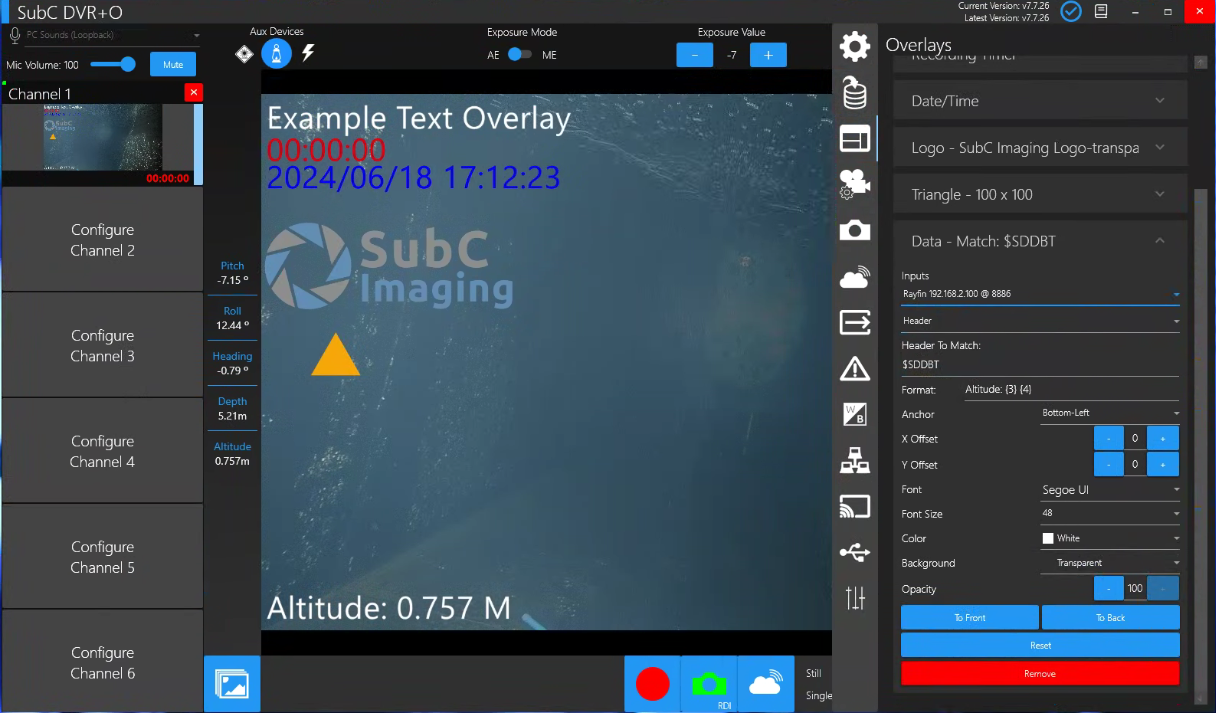The width and height of the screenshot is (1216, 713).
Task: Toggle exposure mode between AE and ME
Action: pyautogui.click(x=520, y=55)
